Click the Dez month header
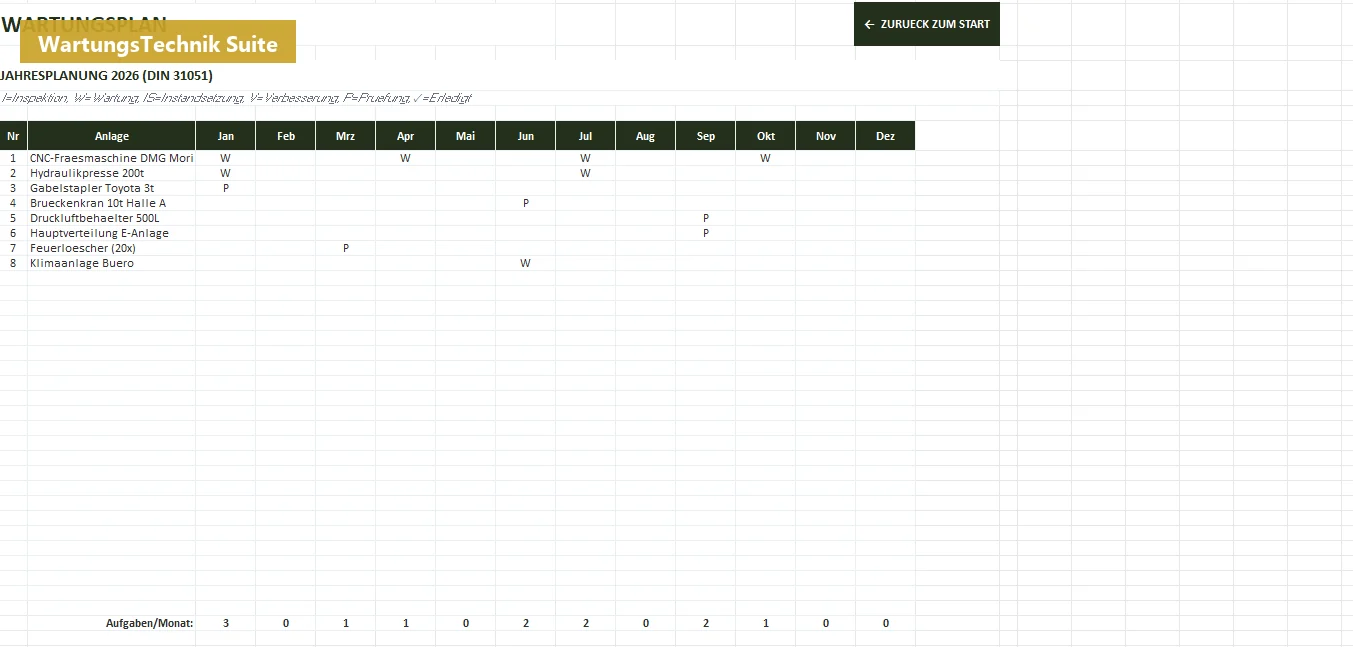 (x=886, y=136)
